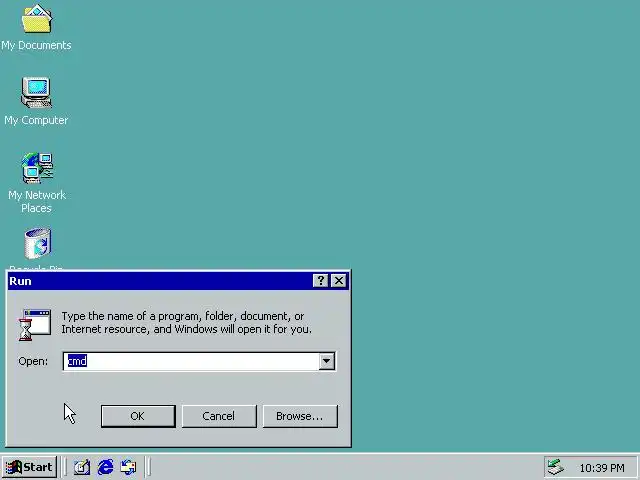Click the Run dialog's program icon
The image size is (640, 480).
(35, 325)
